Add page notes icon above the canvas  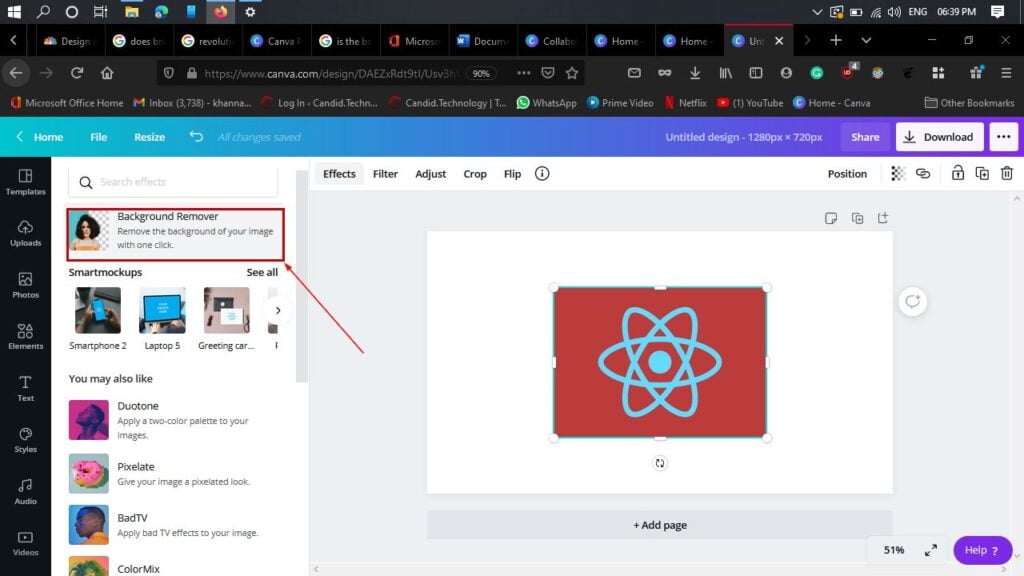(831, 218)
